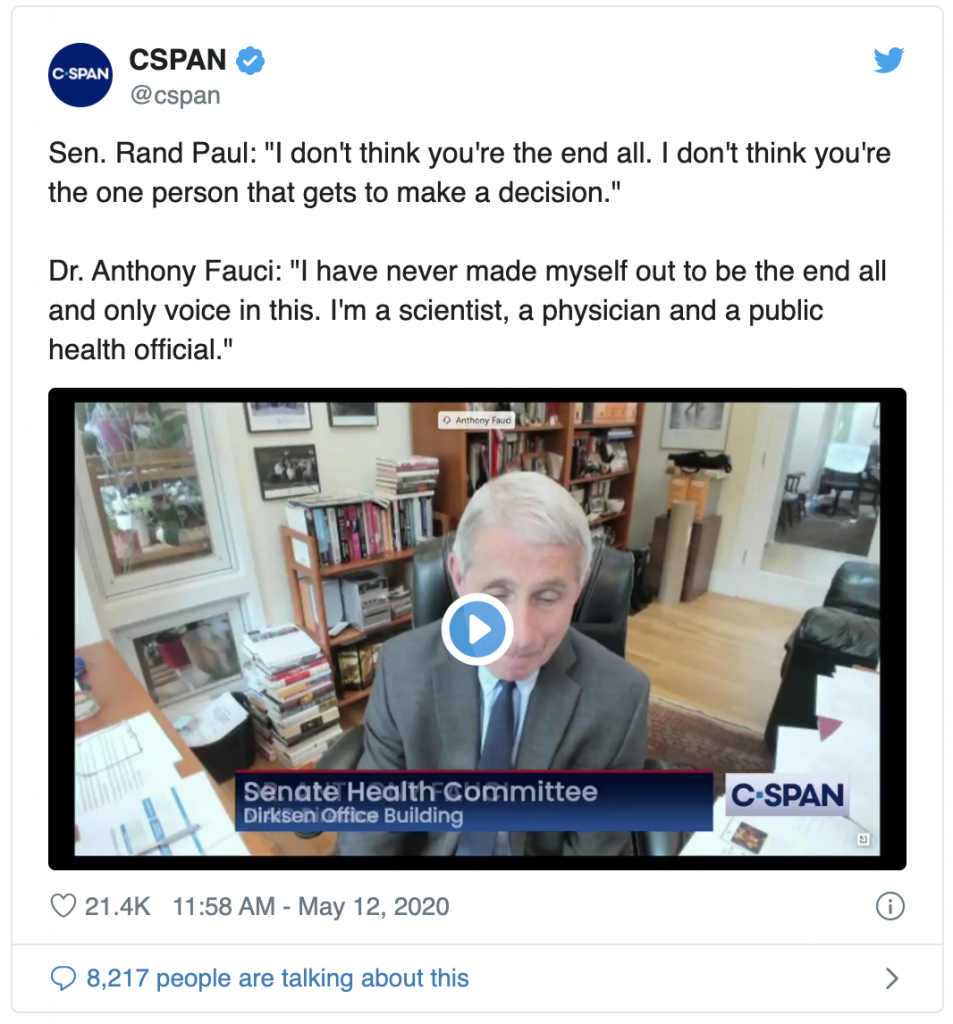Click the small icon in the video's bottom-right corner
Image resolution: width=953 pixels, height=1024 pixels.
[x=863, y=839]
